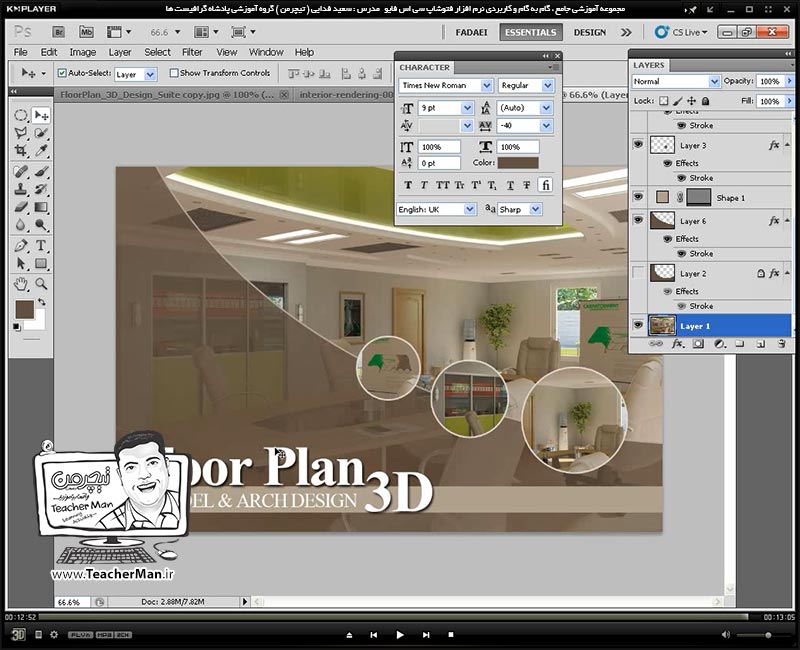Open English: UK language dropdown
The height and width of the screenshot is (650, 800).
pos(469,209)
